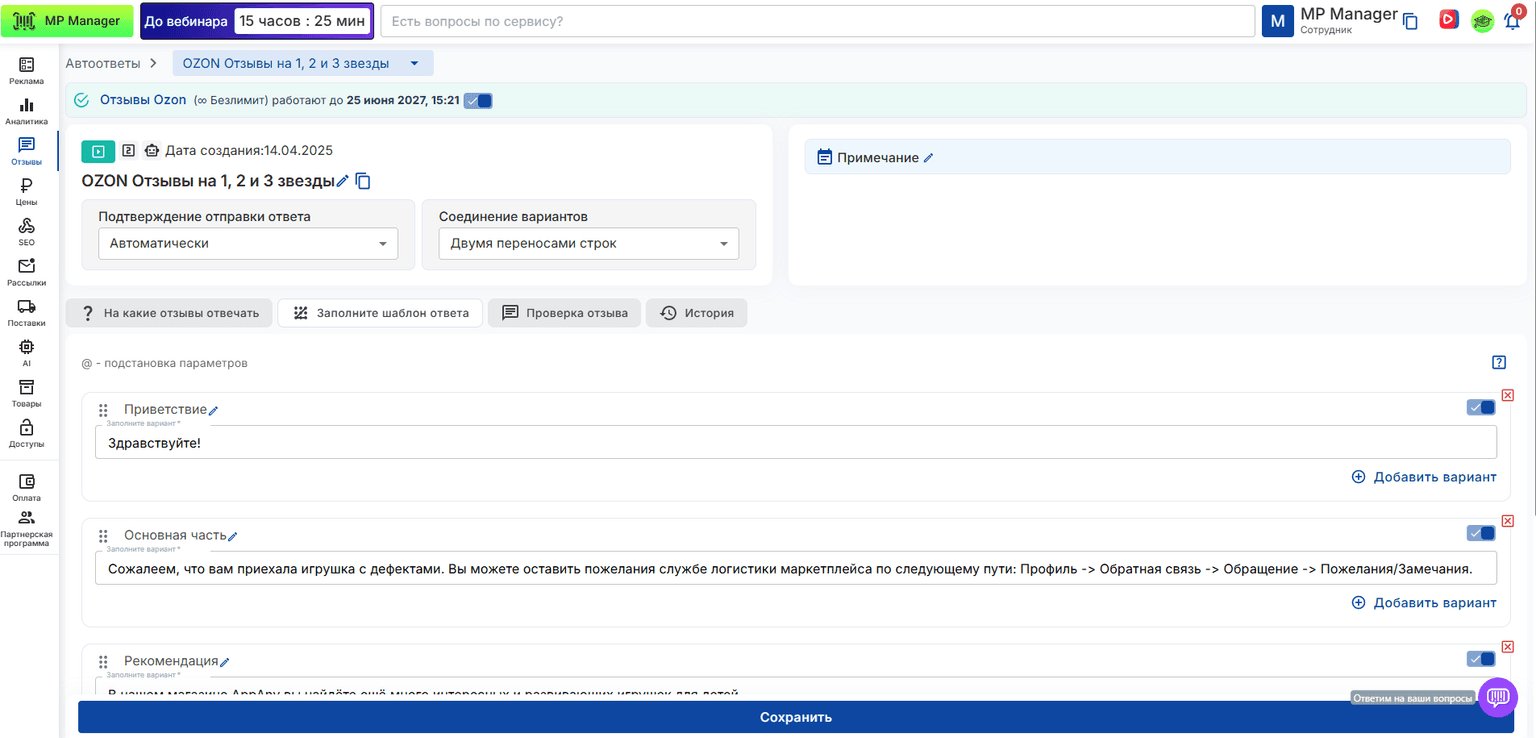Click the Сохранить button
The image size is (1536, 738).
point(795,717)
